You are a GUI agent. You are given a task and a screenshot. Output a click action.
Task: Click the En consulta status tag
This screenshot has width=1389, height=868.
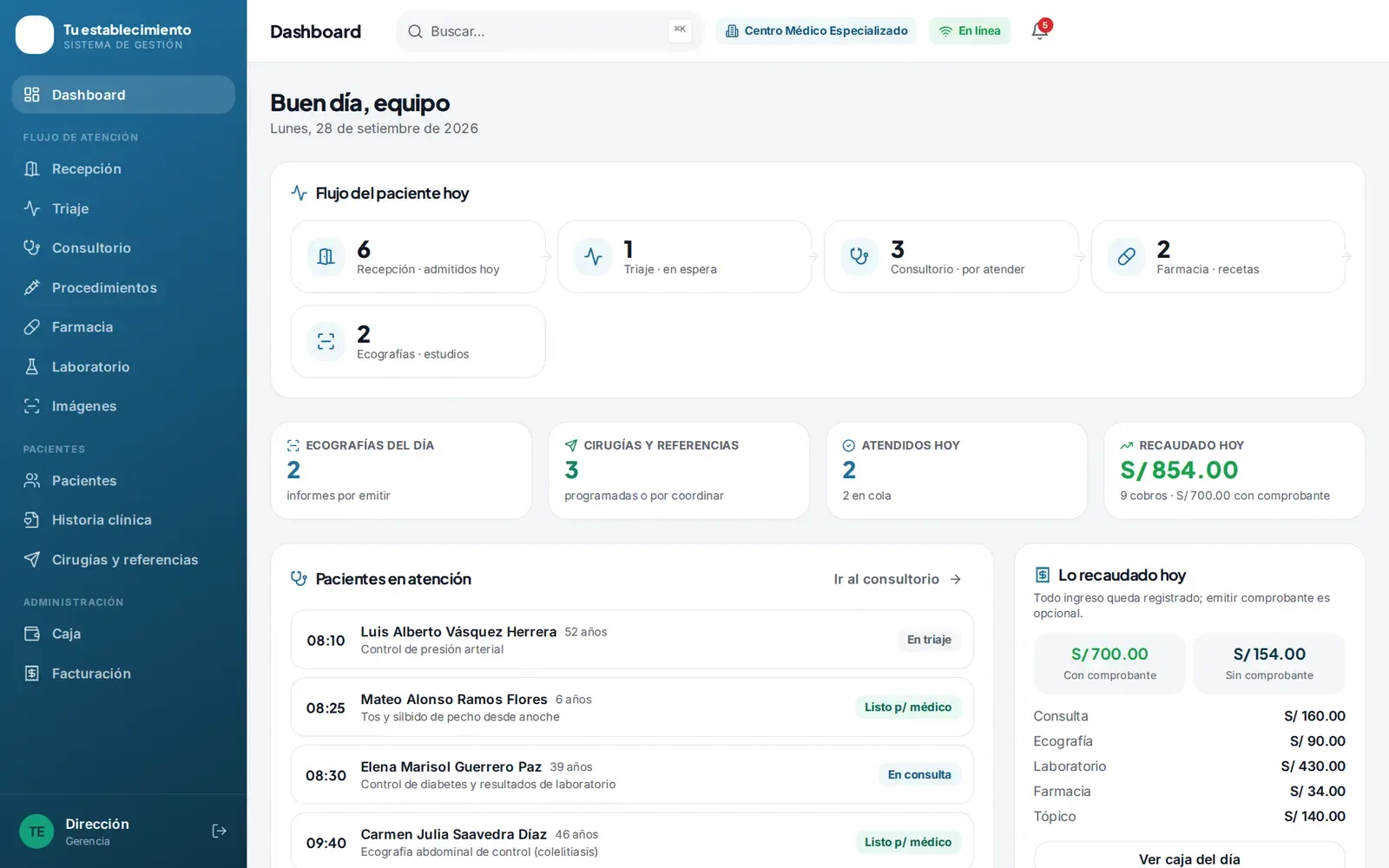(x=919, y=774)
